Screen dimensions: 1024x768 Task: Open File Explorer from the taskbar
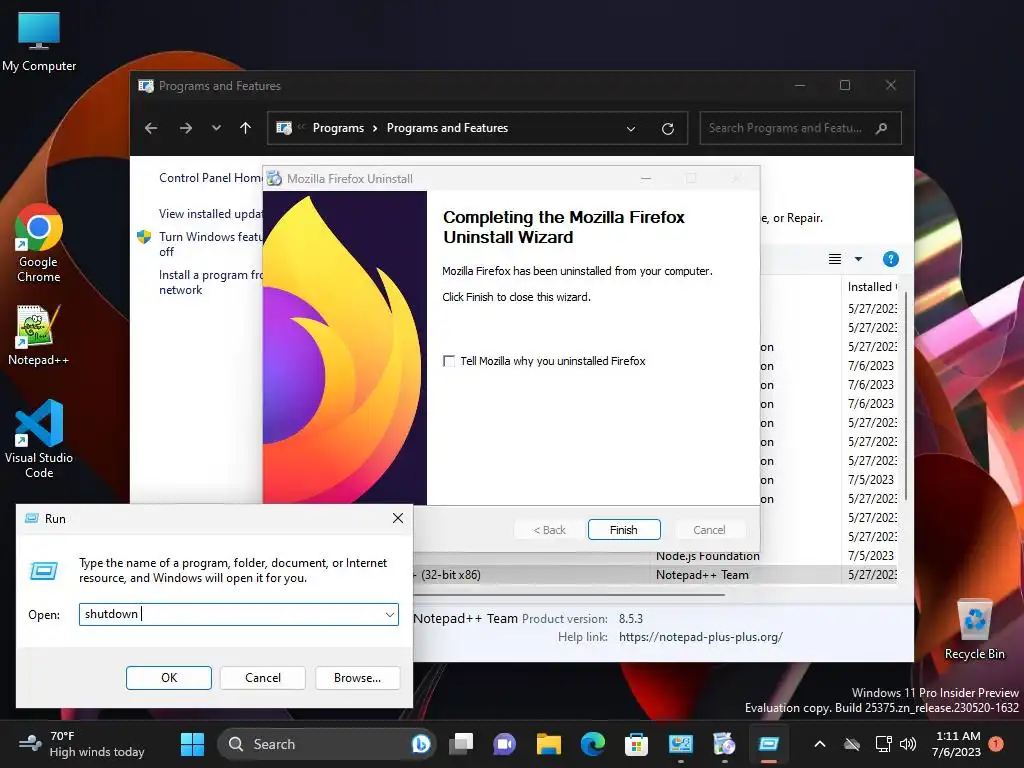point(549,744)
